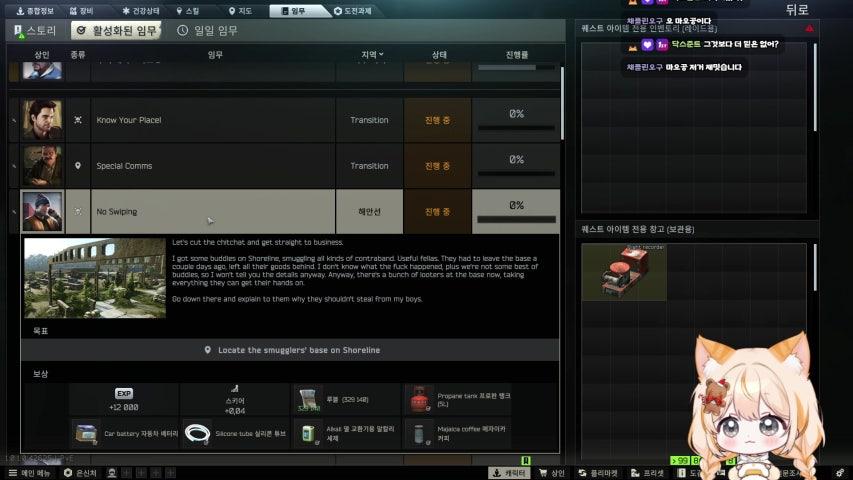Inspect the Alkali cleaner reward icon
This screenshot has width=853, height=480.
(x=308, y=434)
